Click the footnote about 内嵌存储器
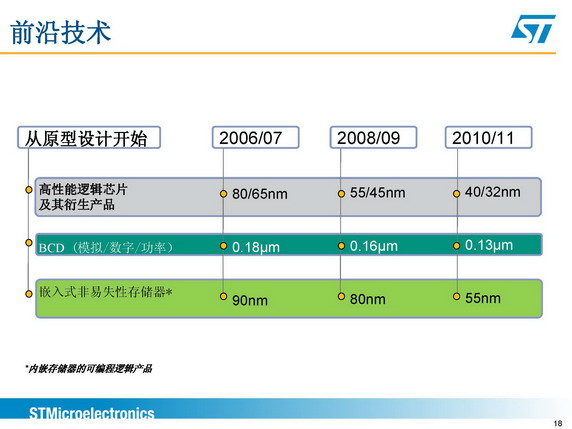The image size is (572, 429). pos(89,368)
